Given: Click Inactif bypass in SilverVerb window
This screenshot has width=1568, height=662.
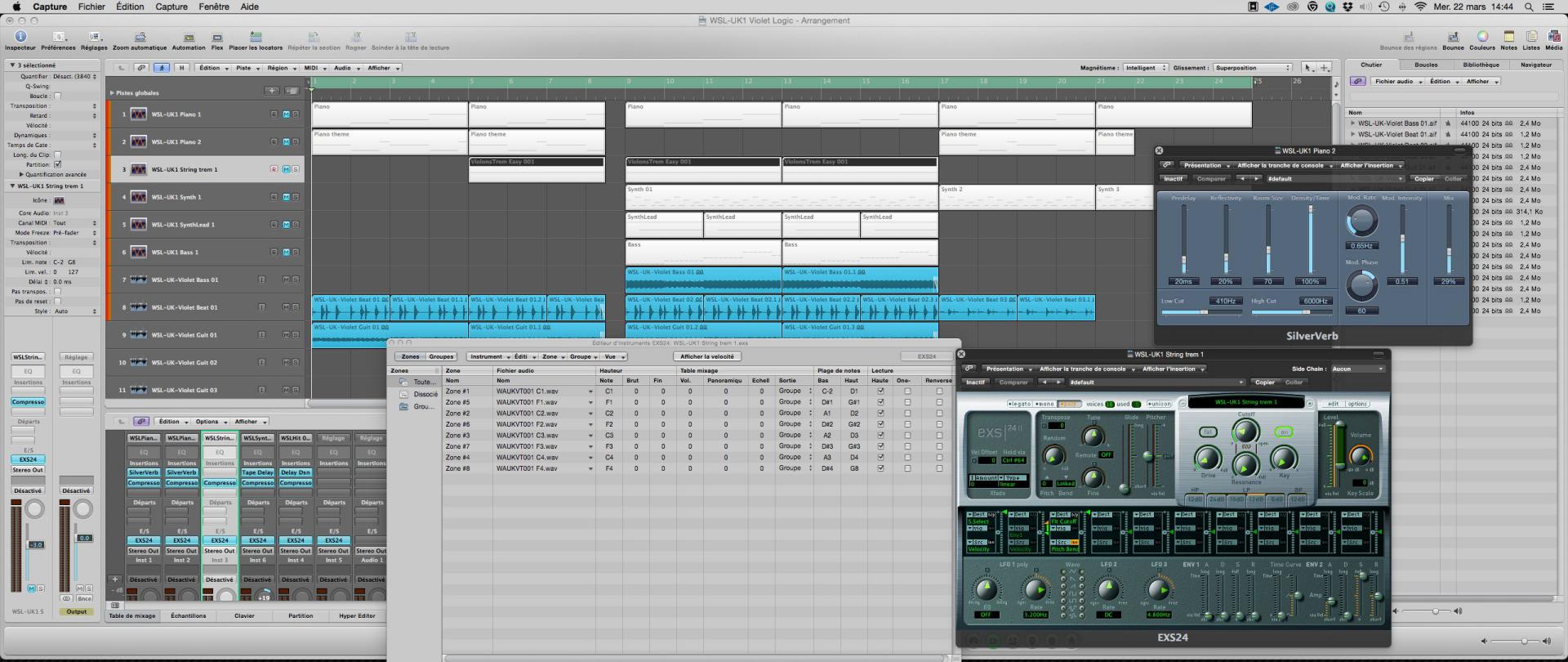Looking at the screenshot, I should [1174, 179].
